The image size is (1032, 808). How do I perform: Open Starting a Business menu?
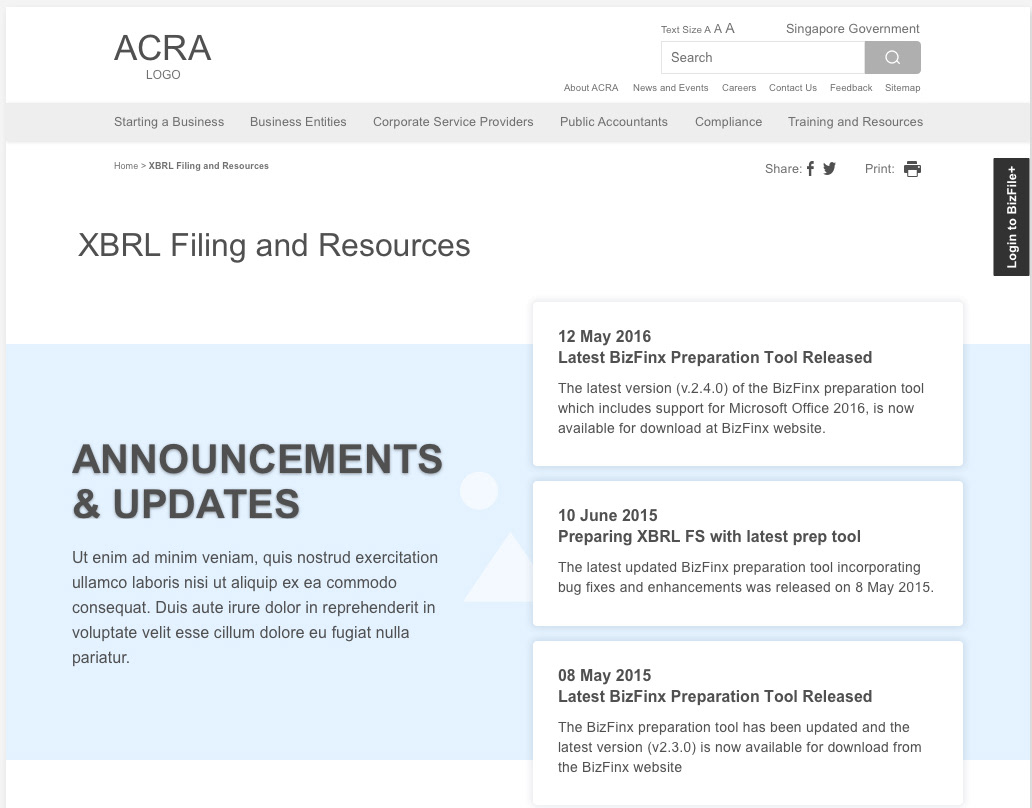tap(169, 122)
